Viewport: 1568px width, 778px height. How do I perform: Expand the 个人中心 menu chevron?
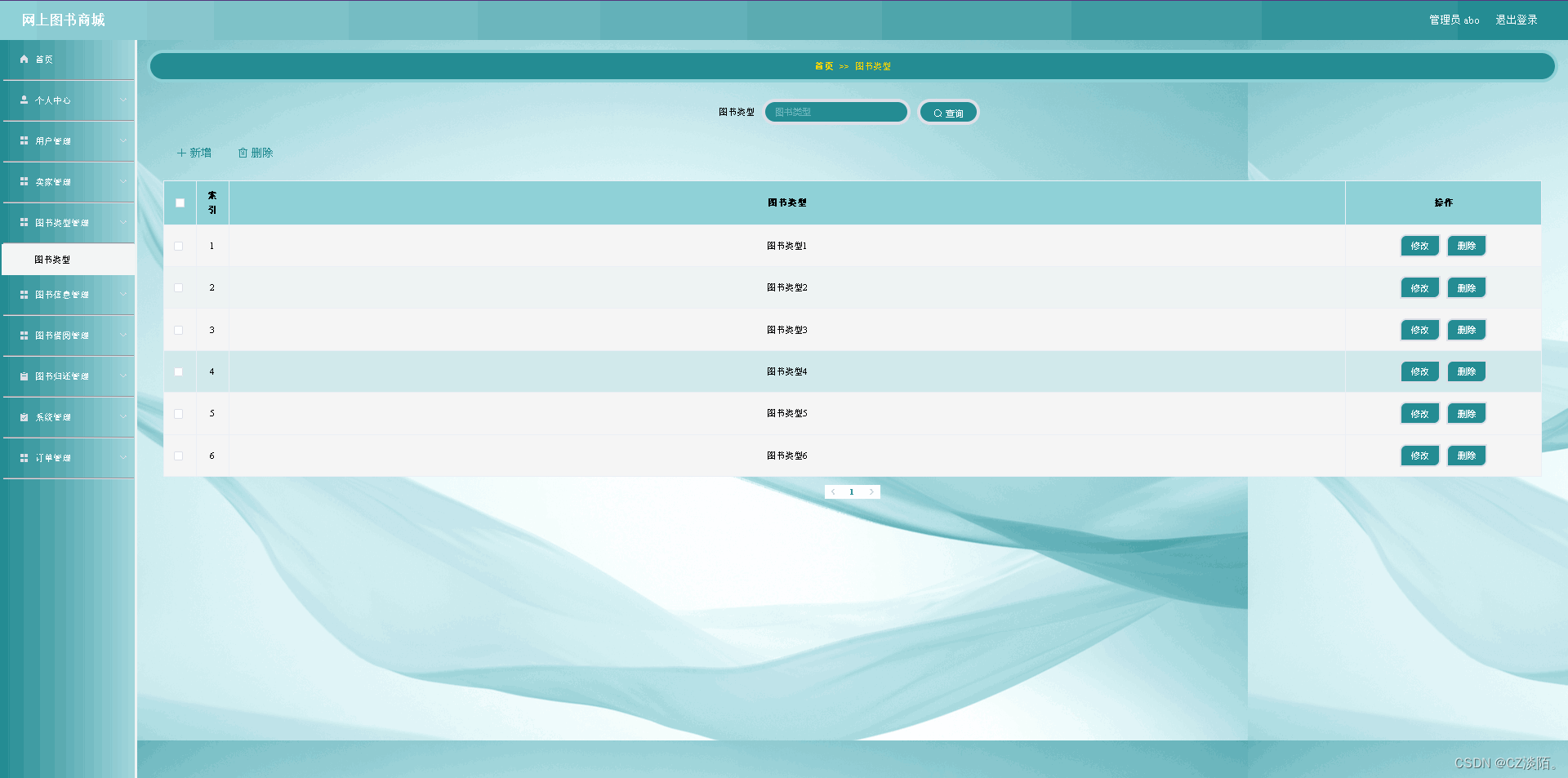(123, 100)
